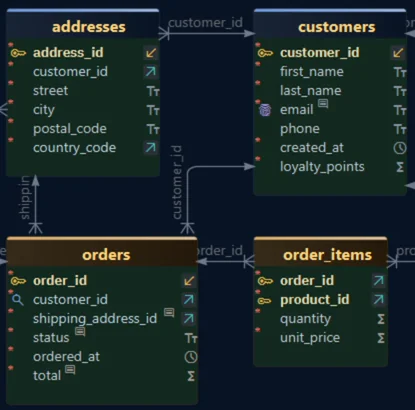Click the text type icon on postal_code row
The image size is (415, 410).
tap(153, 129)
